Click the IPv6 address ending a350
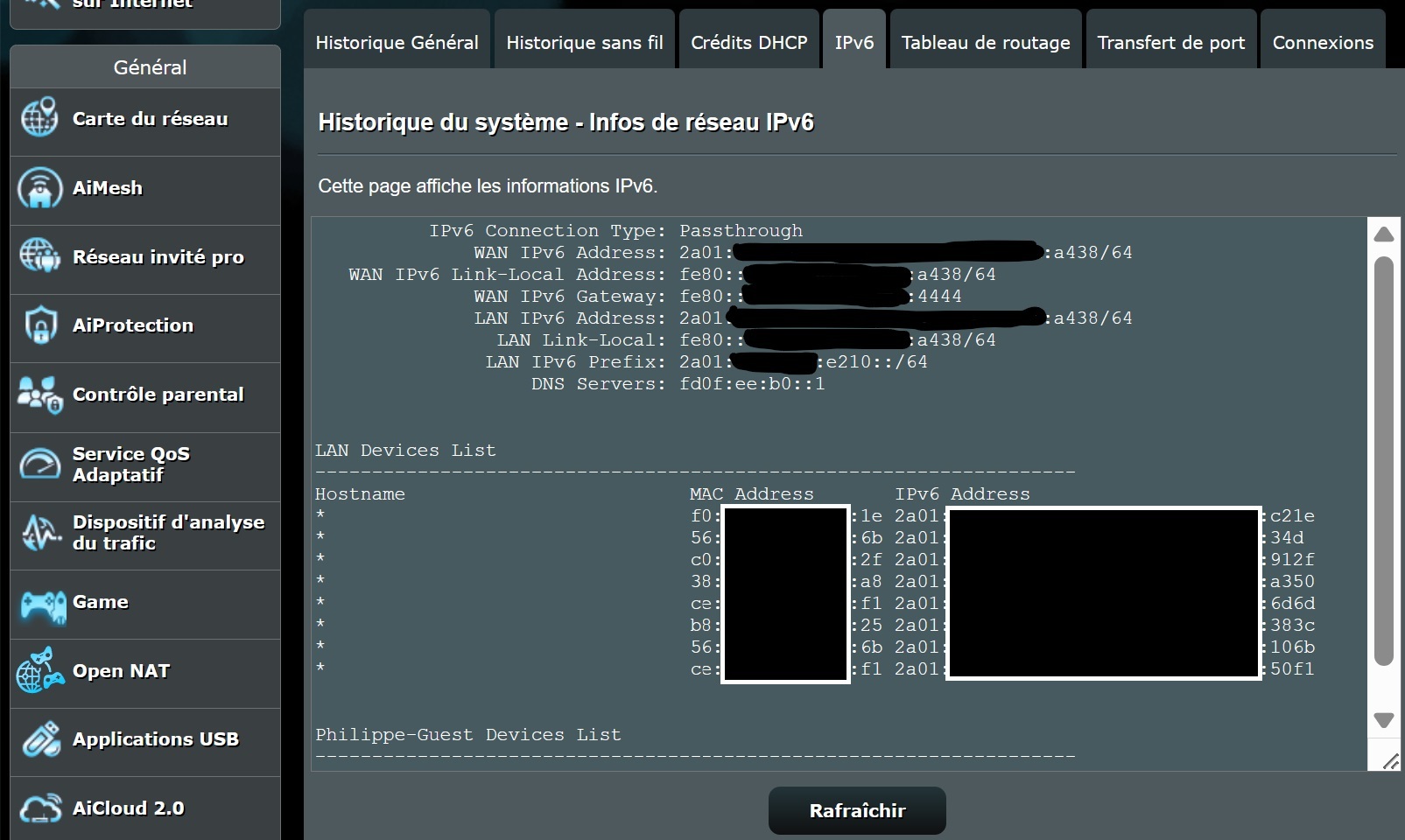1405x840 pixels. point(1105,582)
